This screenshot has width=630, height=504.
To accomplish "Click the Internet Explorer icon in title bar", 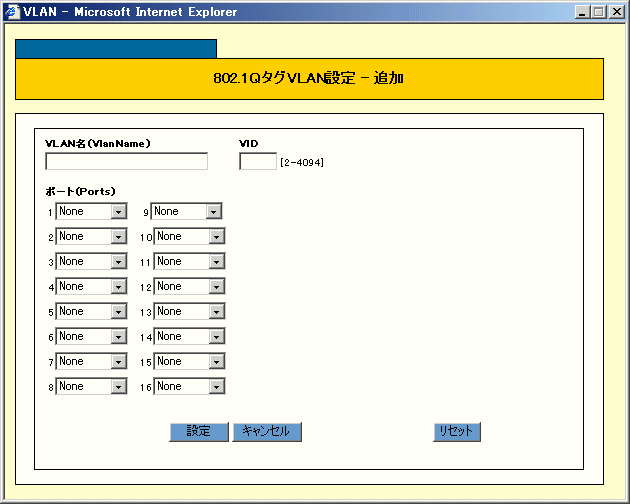I will (11, 12).
